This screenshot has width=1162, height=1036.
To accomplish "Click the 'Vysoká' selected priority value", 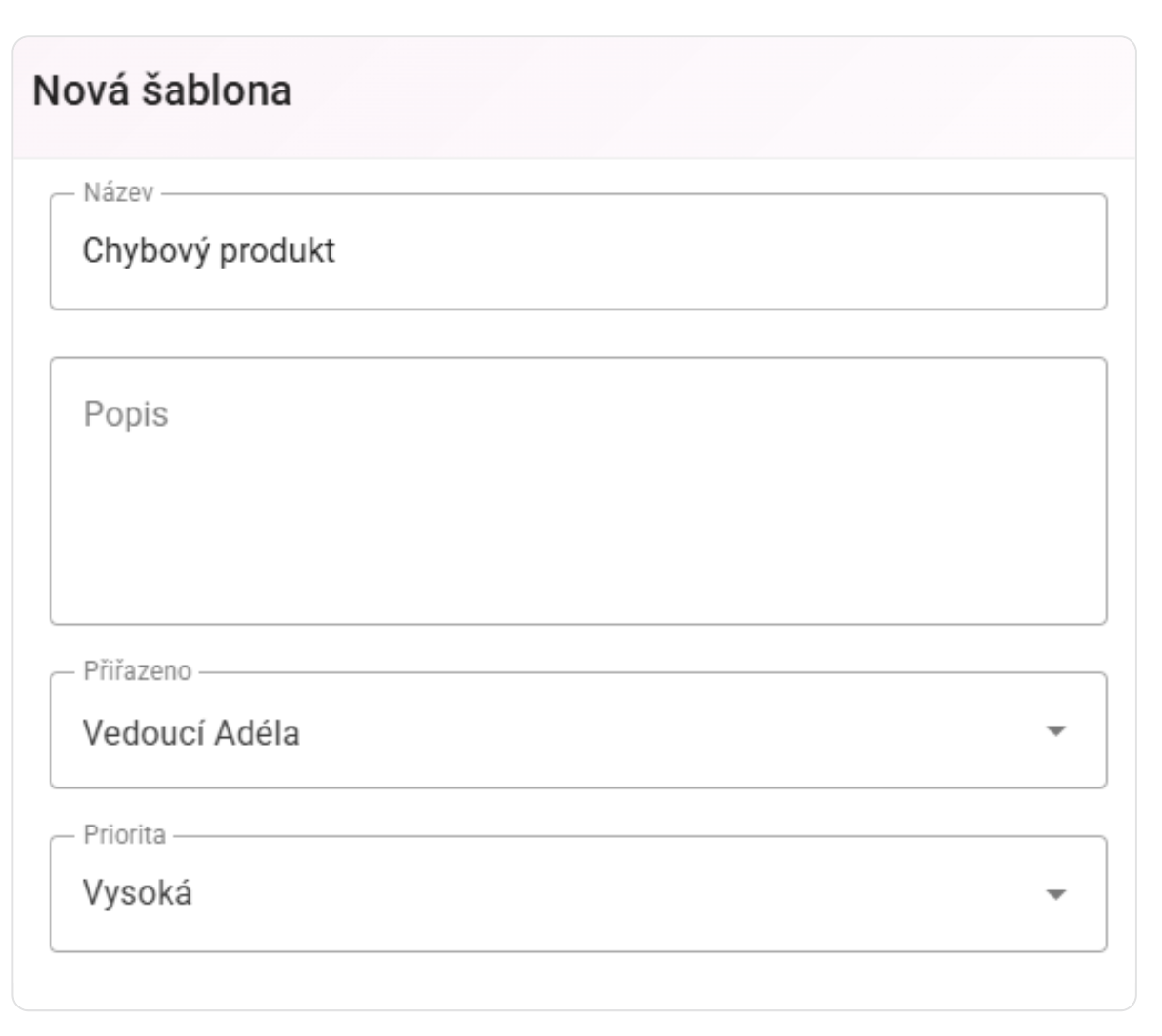I will click(x=137, y=893).
